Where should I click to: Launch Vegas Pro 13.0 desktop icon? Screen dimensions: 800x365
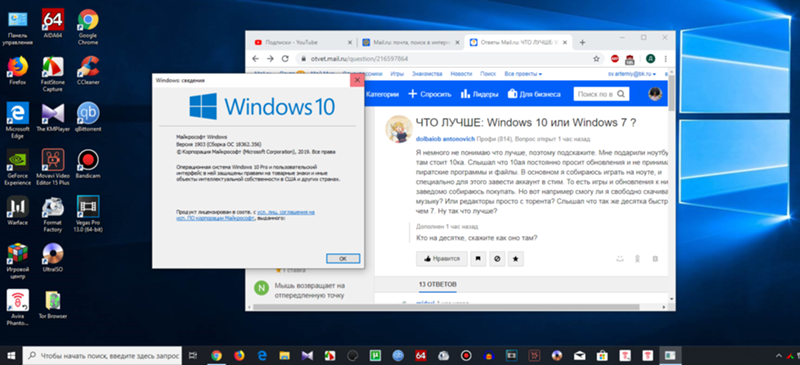point(88,214)
